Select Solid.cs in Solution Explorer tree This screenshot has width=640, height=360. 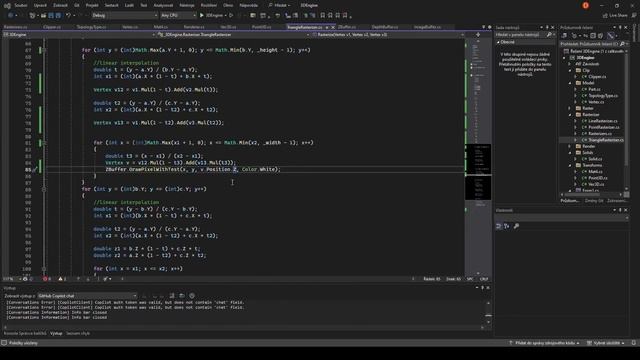pos(595,159)
